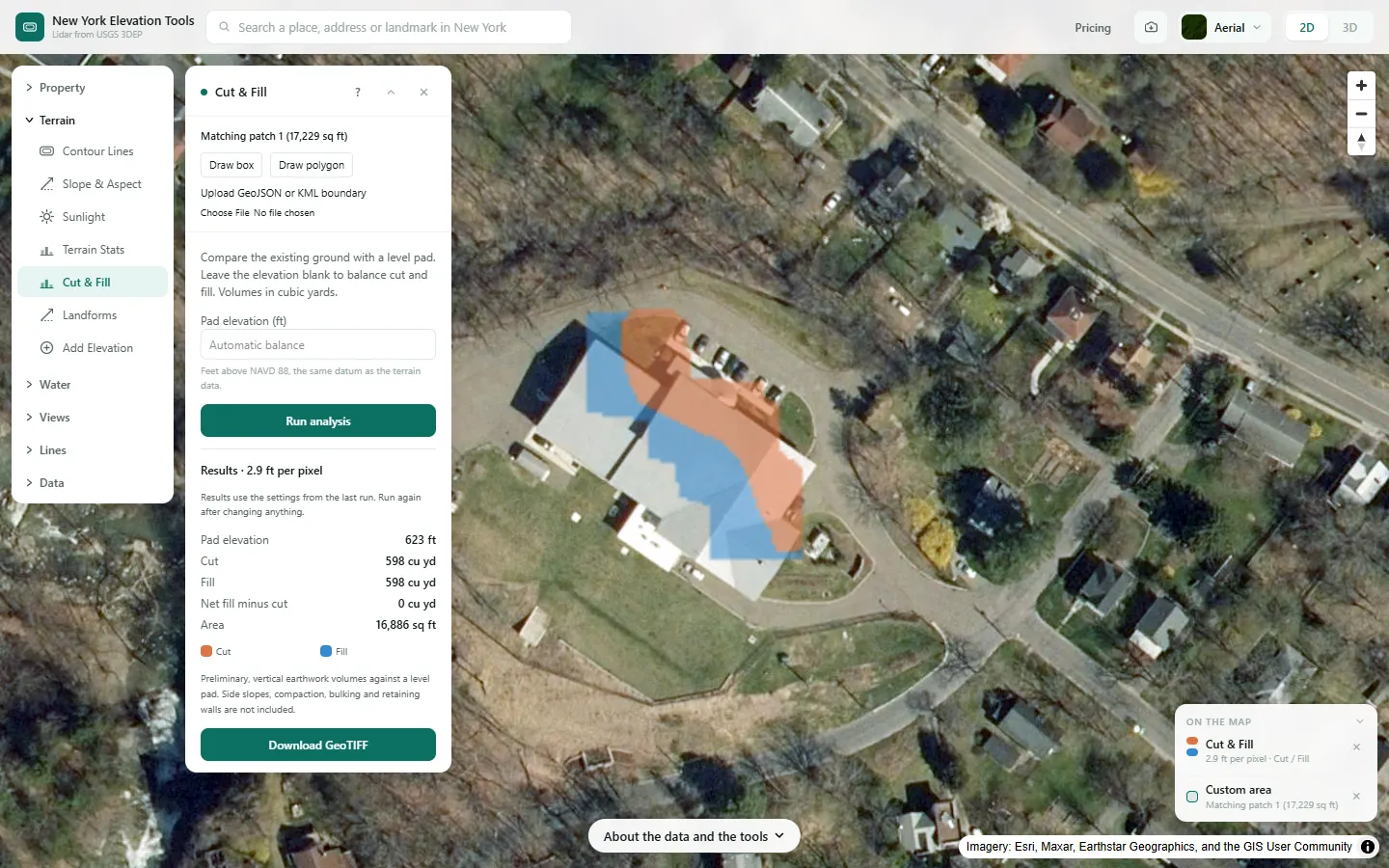Remove Cut & Fill layer from map list
Screen dimensions: 1389x868
point(1356,747)
